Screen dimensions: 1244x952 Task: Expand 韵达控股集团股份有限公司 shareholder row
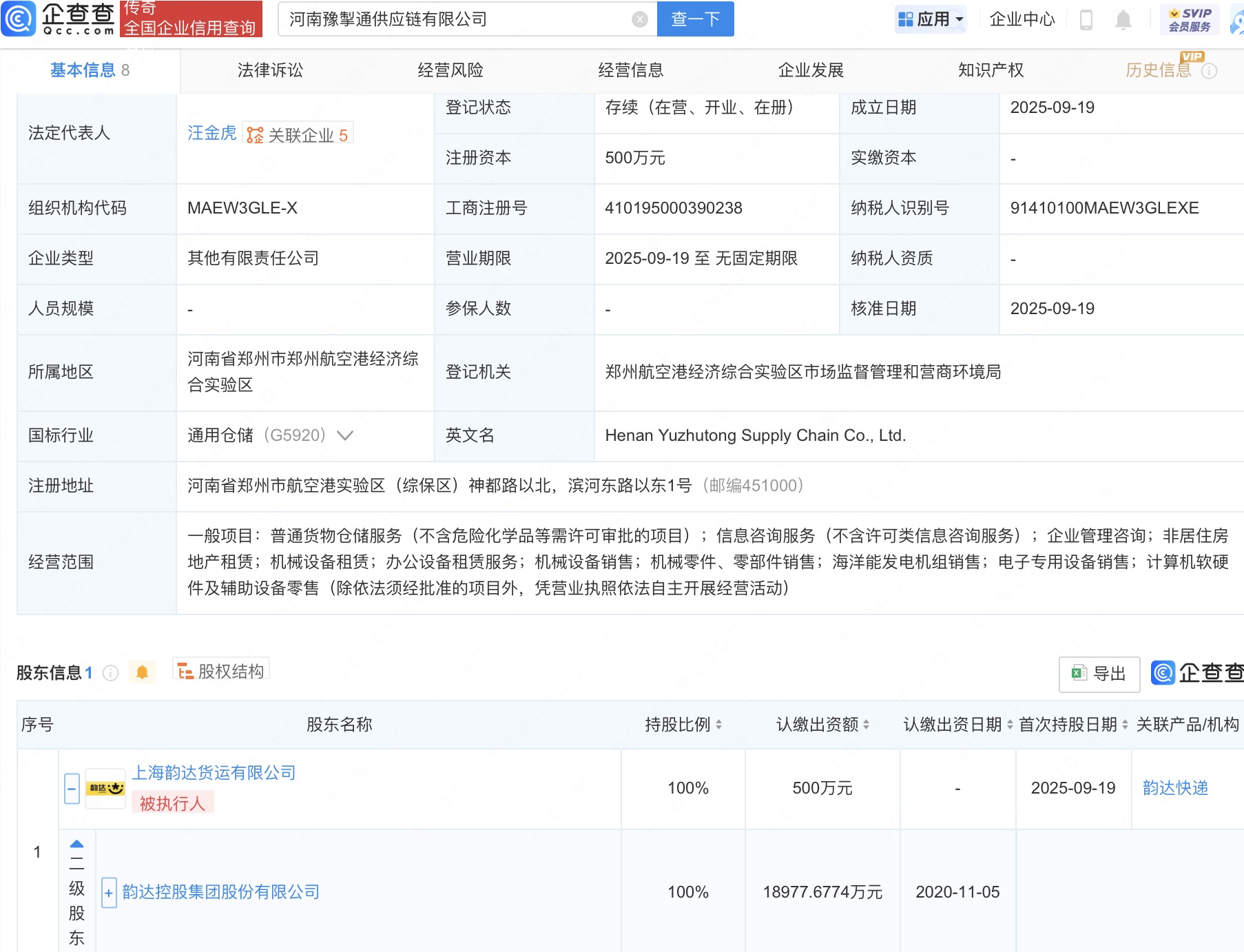click(x=108, y=893)
